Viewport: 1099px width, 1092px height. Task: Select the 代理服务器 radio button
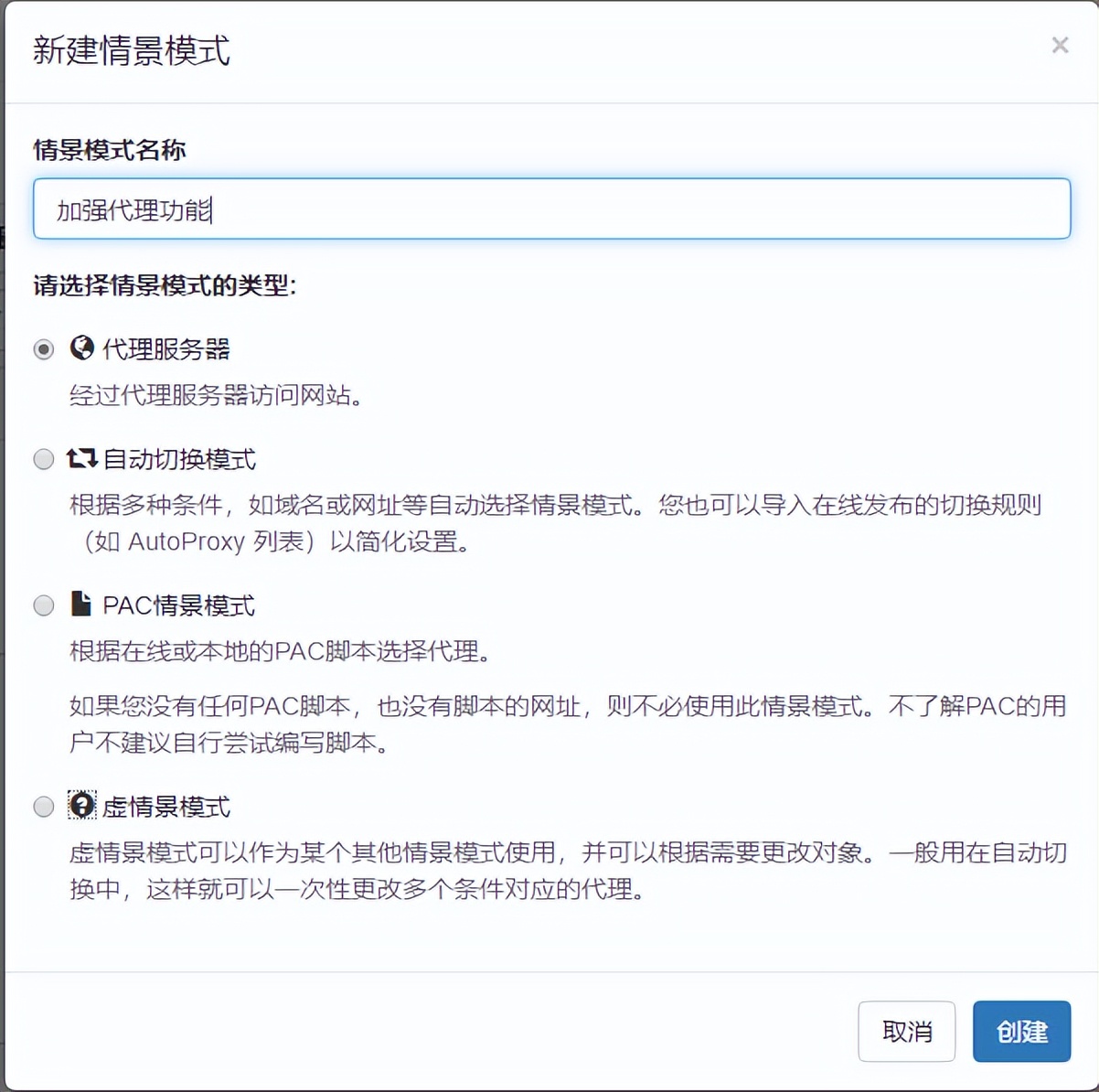coord(43,348)
